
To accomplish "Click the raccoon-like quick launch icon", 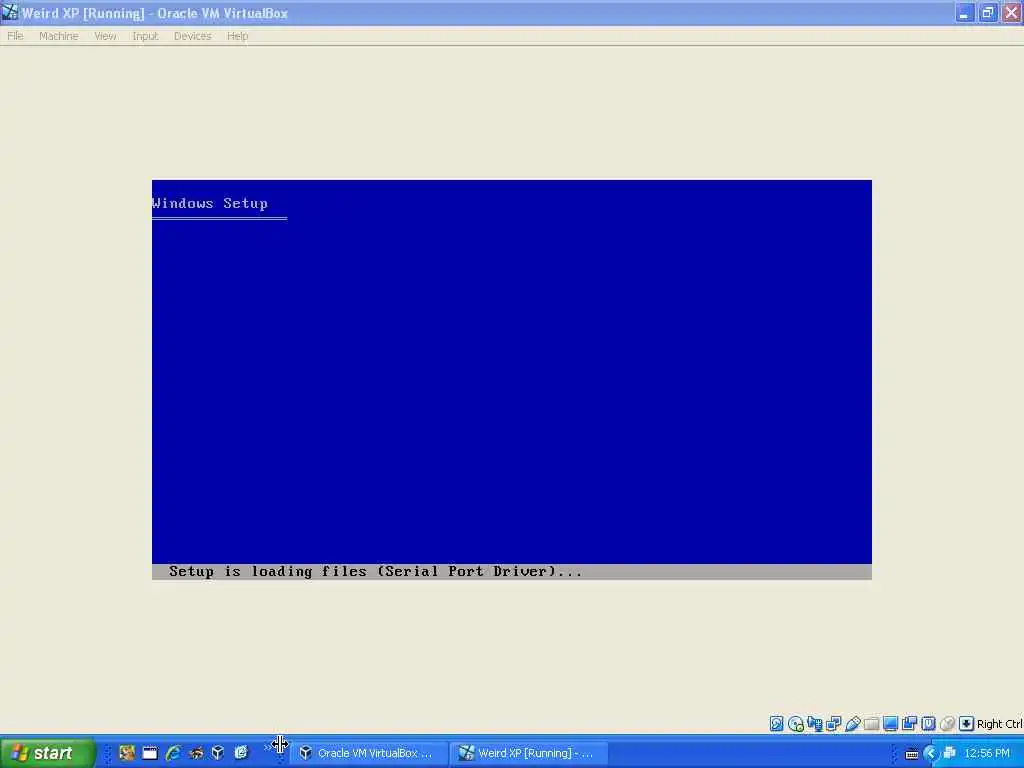I will pyautogui.click(x=196, y=753).
